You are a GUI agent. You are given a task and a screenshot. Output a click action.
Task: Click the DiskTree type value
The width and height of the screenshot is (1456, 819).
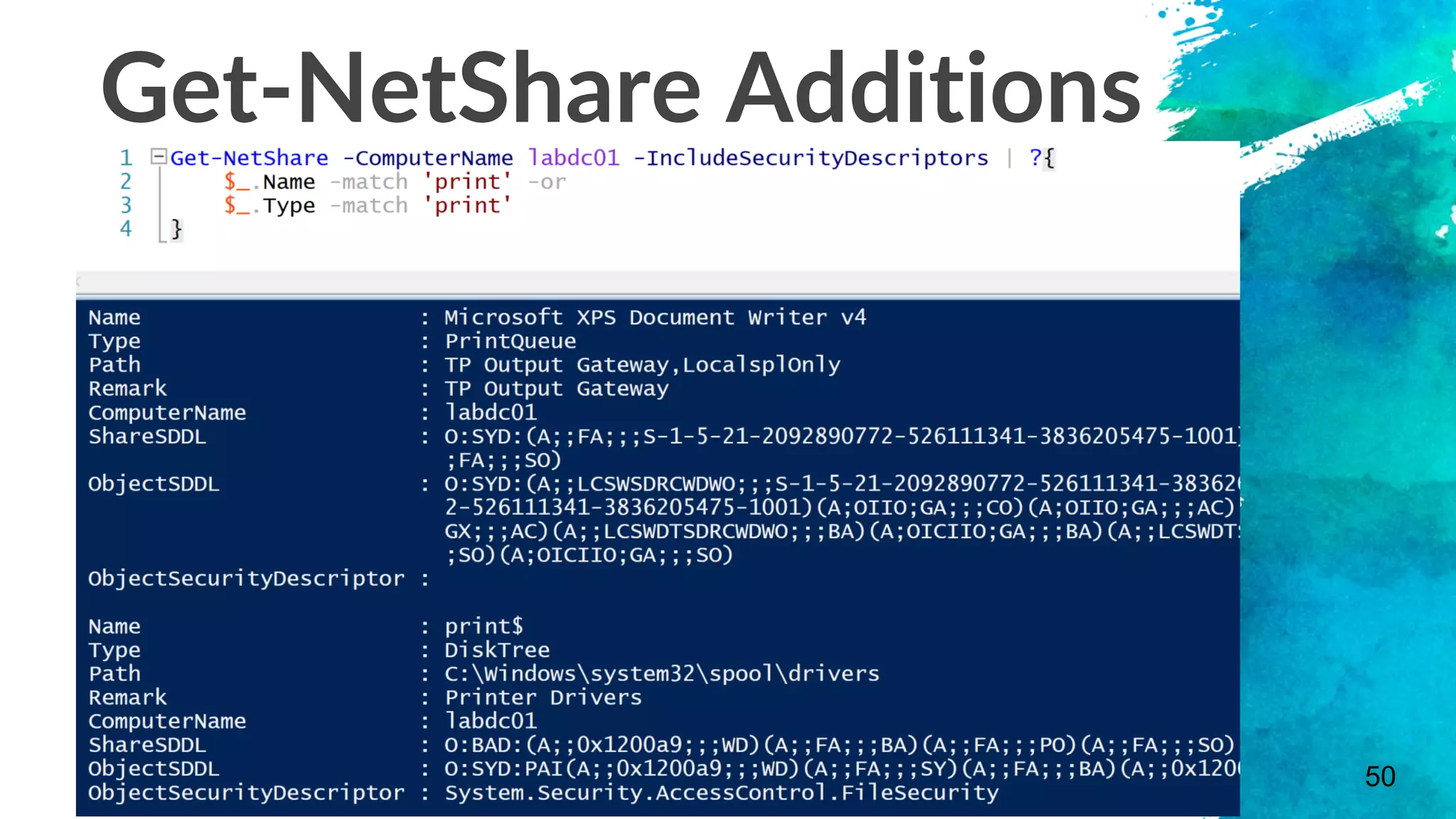(497, 650)
